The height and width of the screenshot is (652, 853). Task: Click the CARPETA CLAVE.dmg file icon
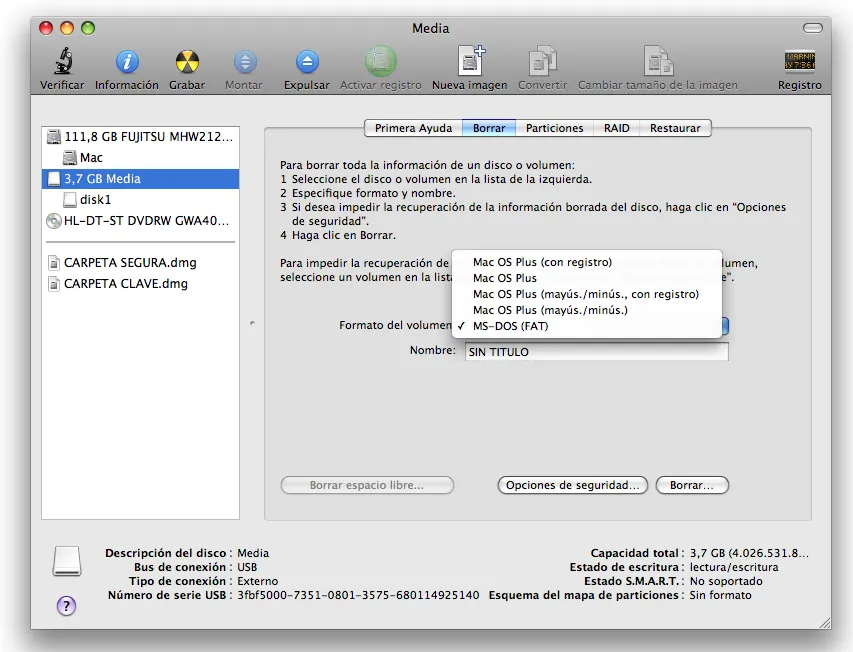pyautogui.click(x=54, y=284)
